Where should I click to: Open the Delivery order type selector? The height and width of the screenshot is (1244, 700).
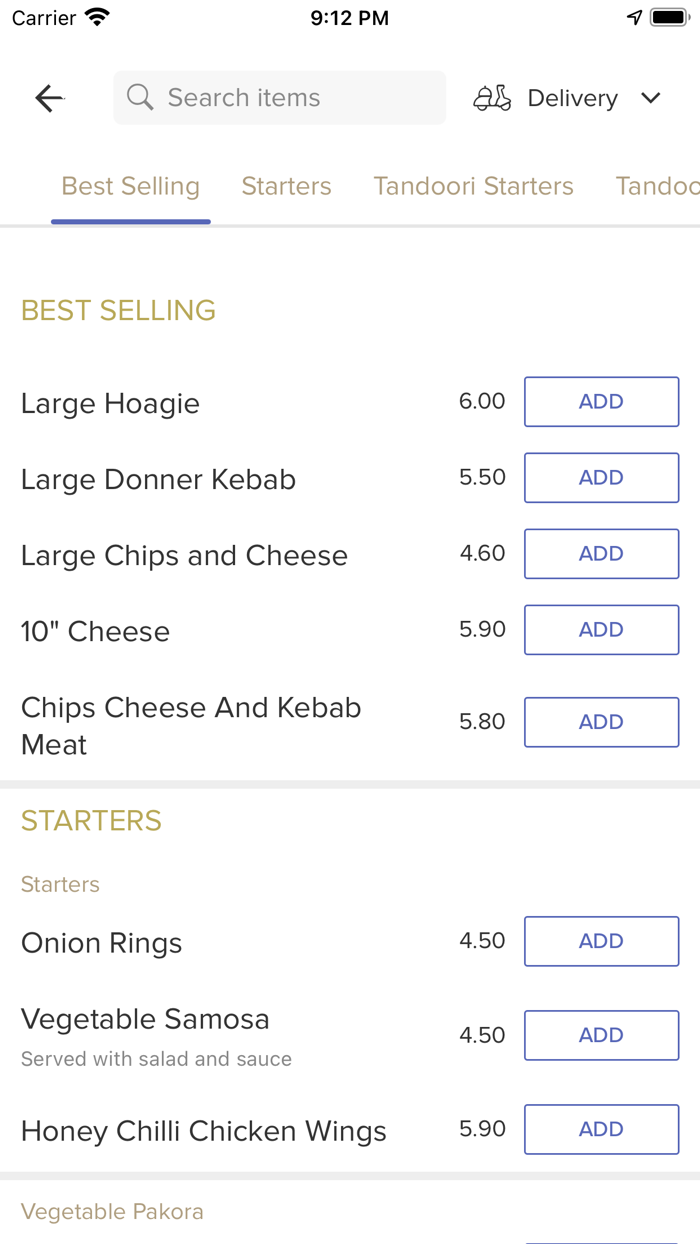pos(572,98)
